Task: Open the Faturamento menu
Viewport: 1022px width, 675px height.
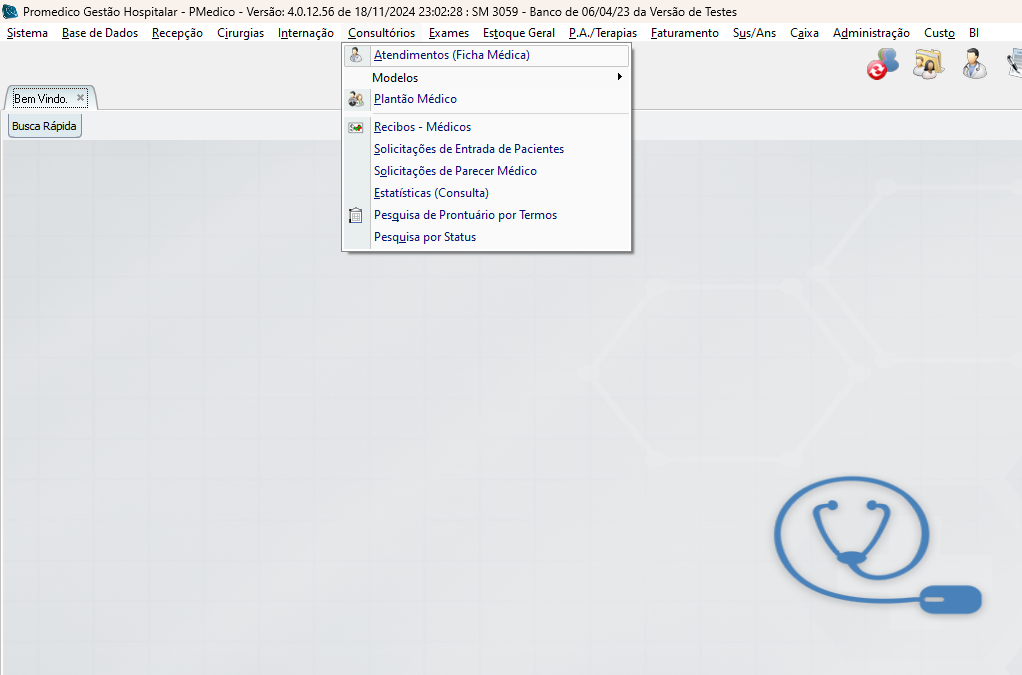Action: point(684,33)
